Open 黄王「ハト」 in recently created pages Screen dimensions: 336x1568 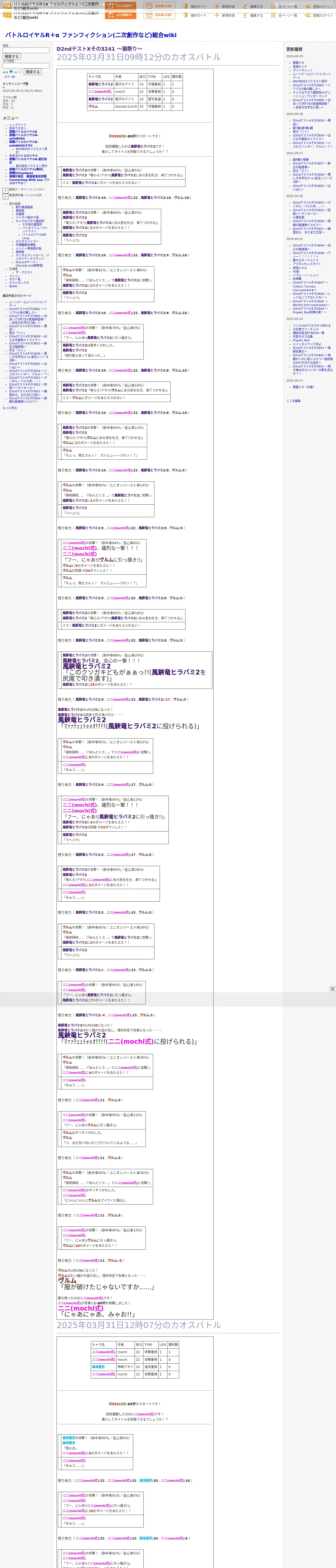[x=17, y=333]
